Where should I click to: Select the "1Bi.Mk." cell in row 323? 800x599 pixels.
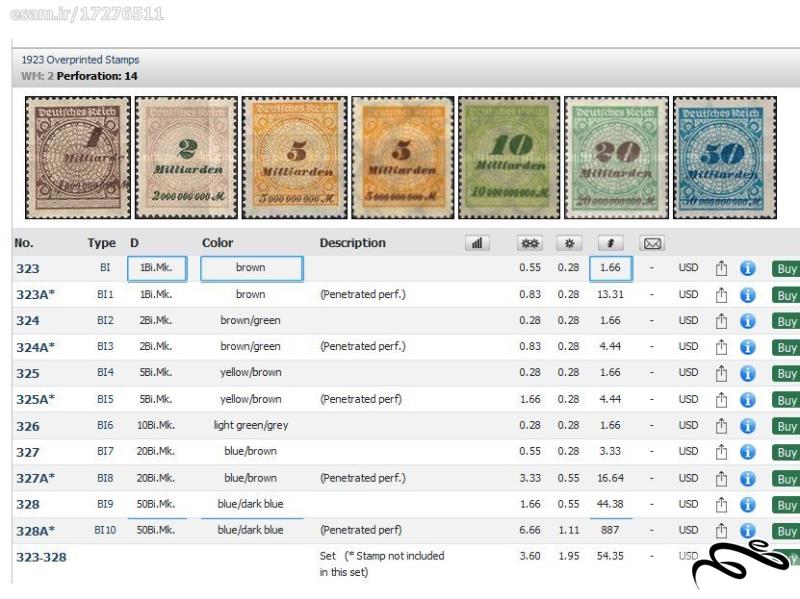click(157, 268)
